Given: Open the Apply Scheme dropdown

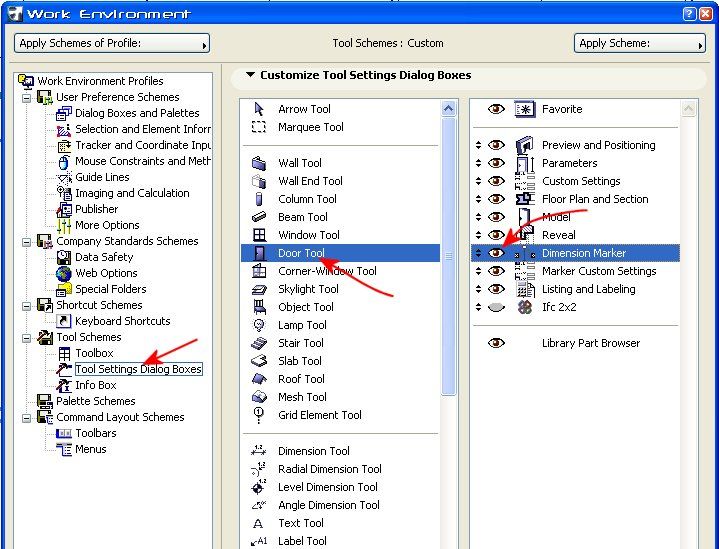Looking at the screenshot, I should tap(640, 43).
